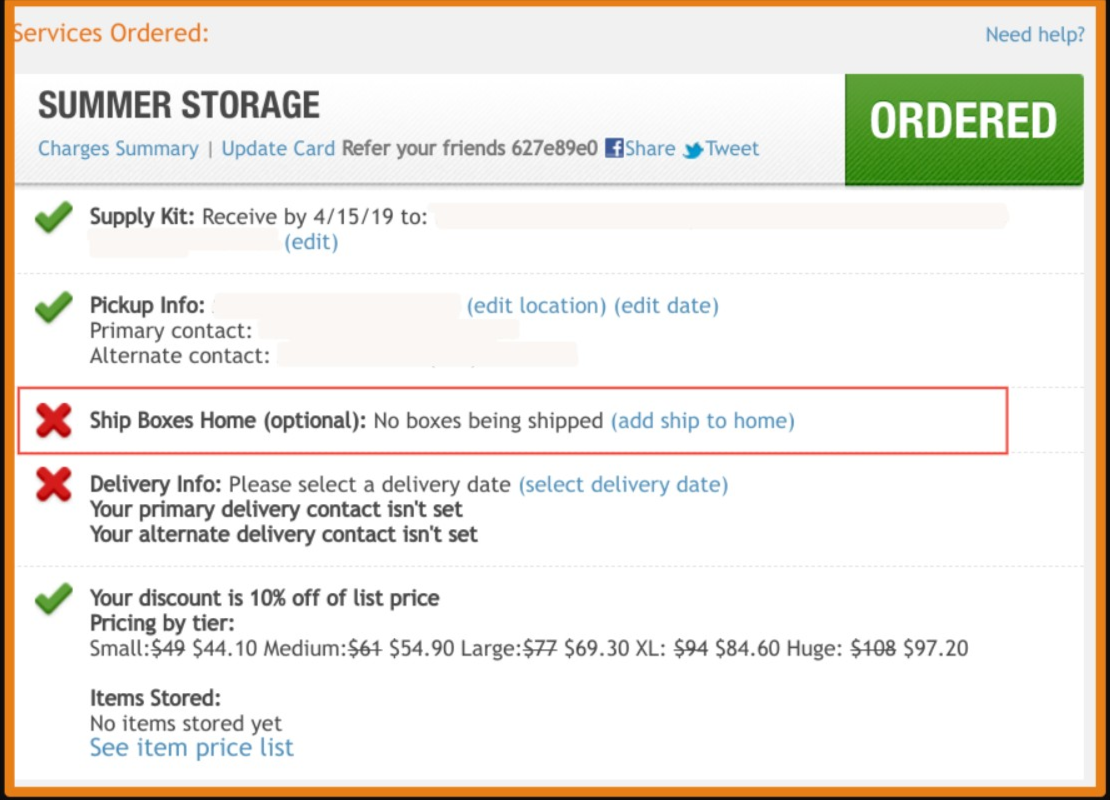Image resolution: width=1110 pixels, height=800 pixels.
Task: Click add ship to home link
Action: point(702,421)
